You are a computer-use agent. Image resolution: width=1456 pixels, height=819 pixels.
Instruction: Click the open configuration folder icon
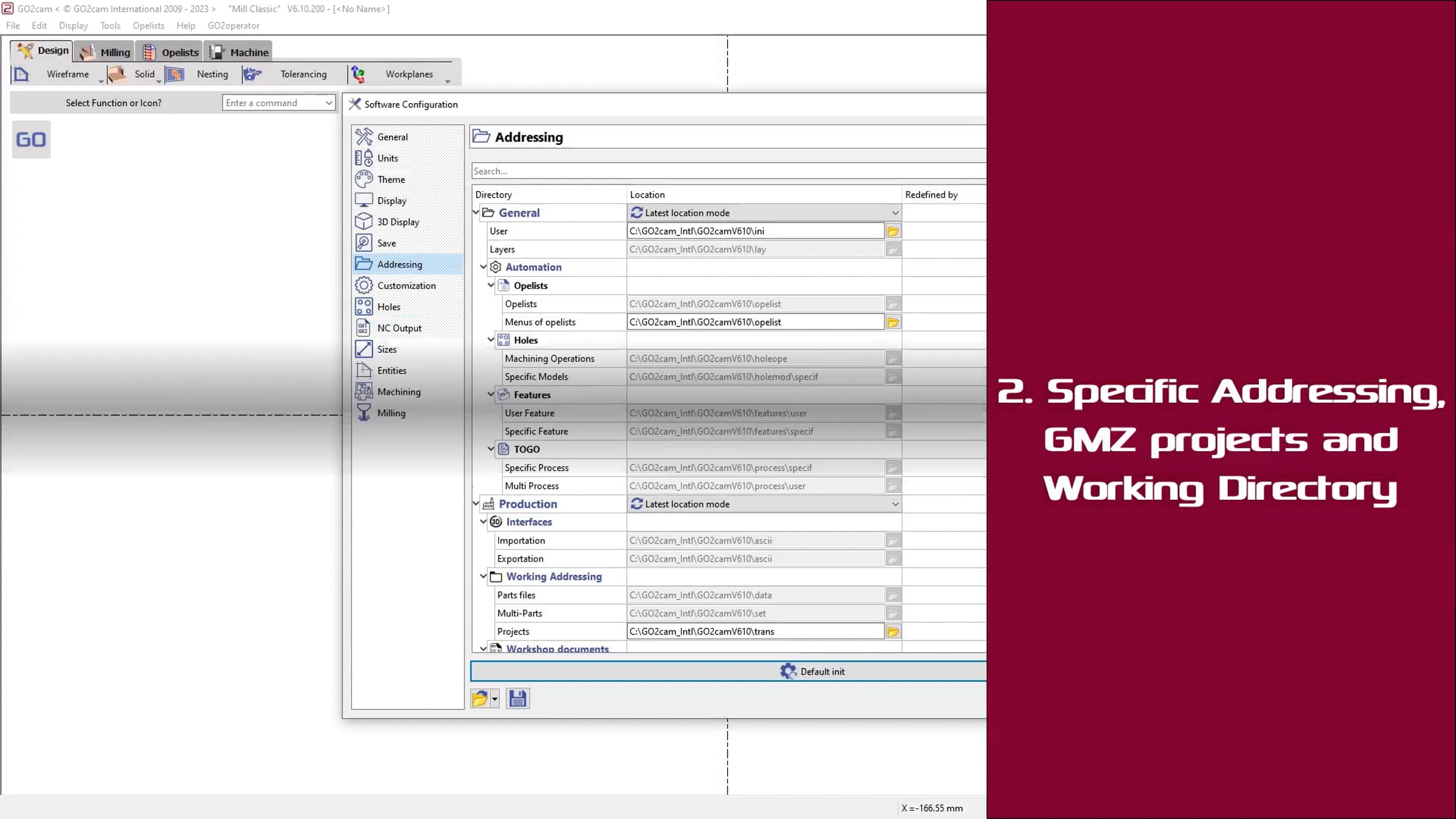pyautogui.click(x=480, y=699)
